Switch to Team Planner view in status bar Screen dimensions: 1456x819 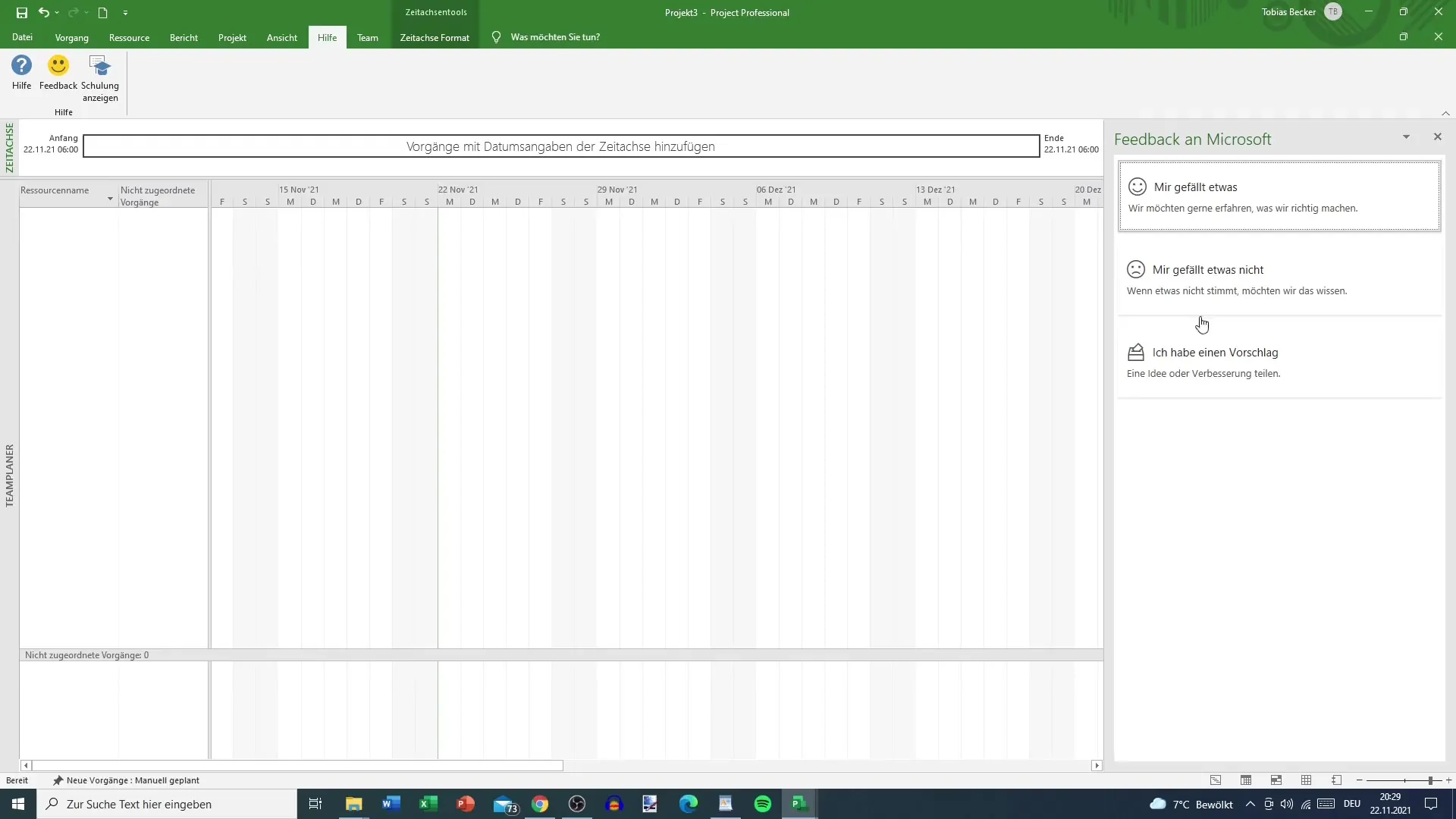tap(1276, 780)
